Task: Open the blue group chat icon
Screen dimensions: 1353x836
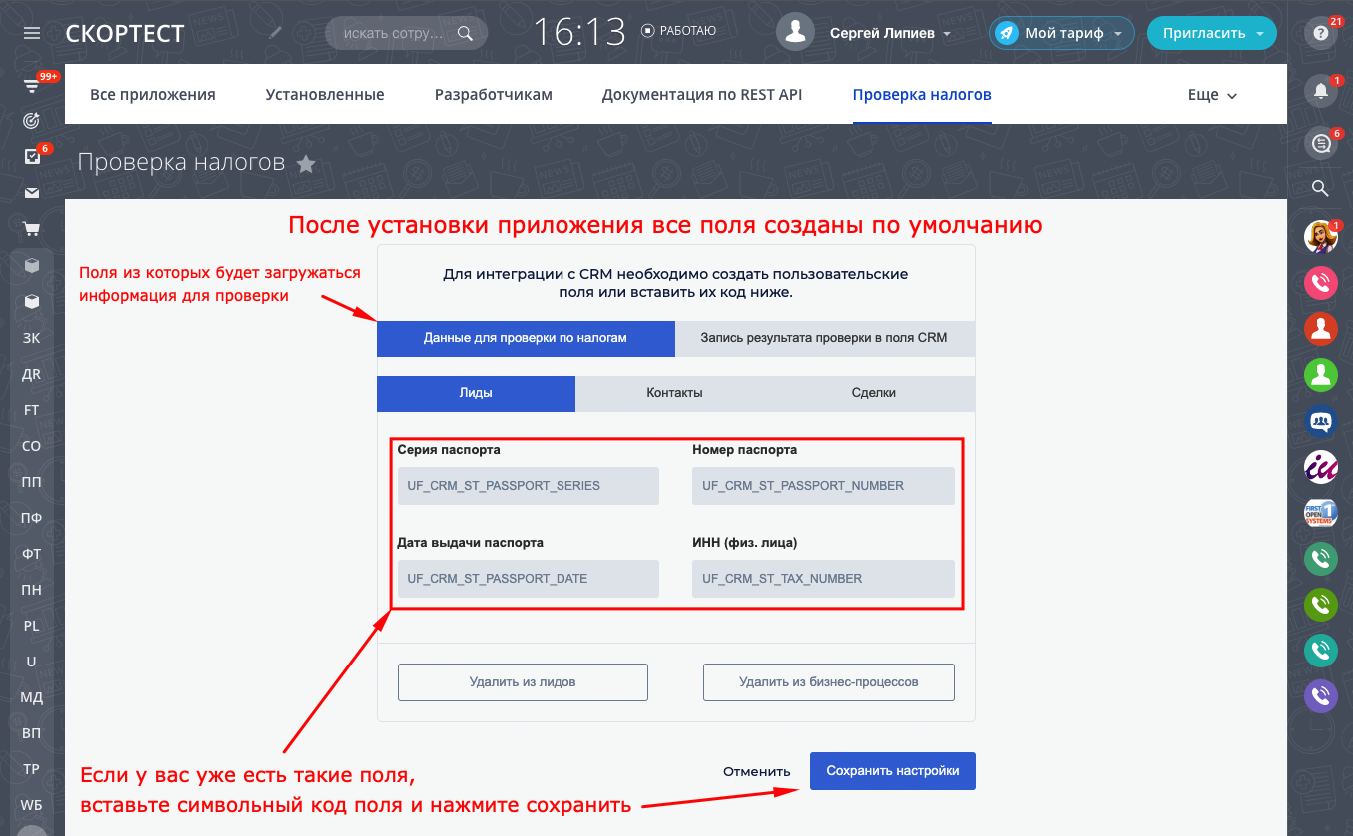Action: click(1321, 420)
